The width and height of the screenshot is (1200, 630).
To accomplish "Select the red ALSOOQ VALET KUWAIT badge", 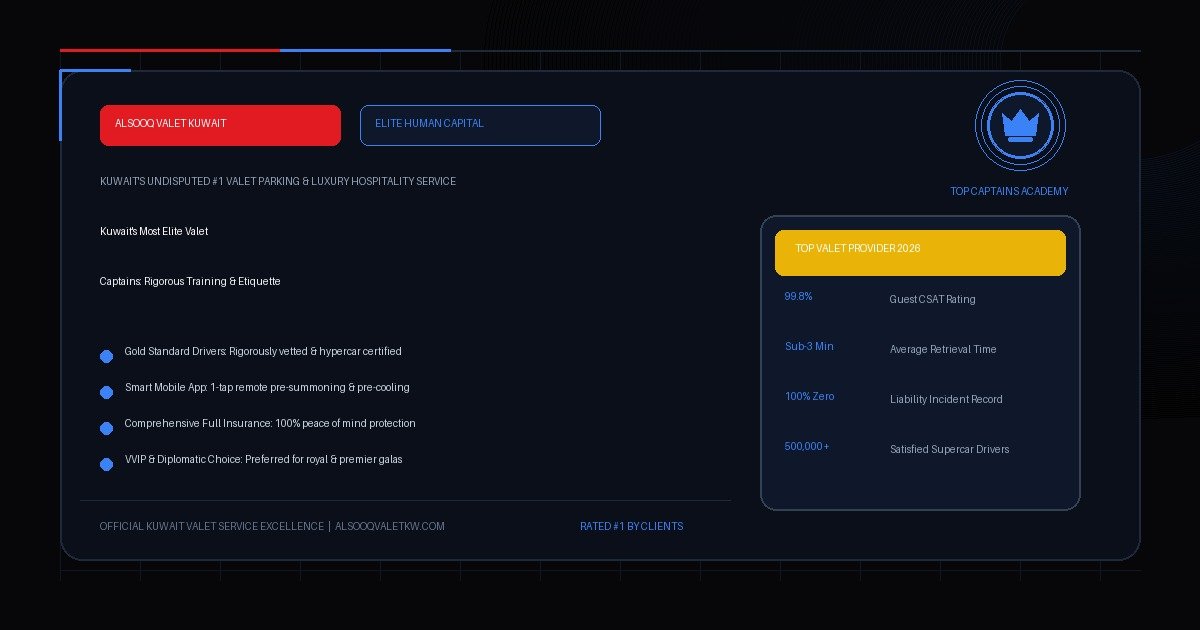I will coord(220,125).
